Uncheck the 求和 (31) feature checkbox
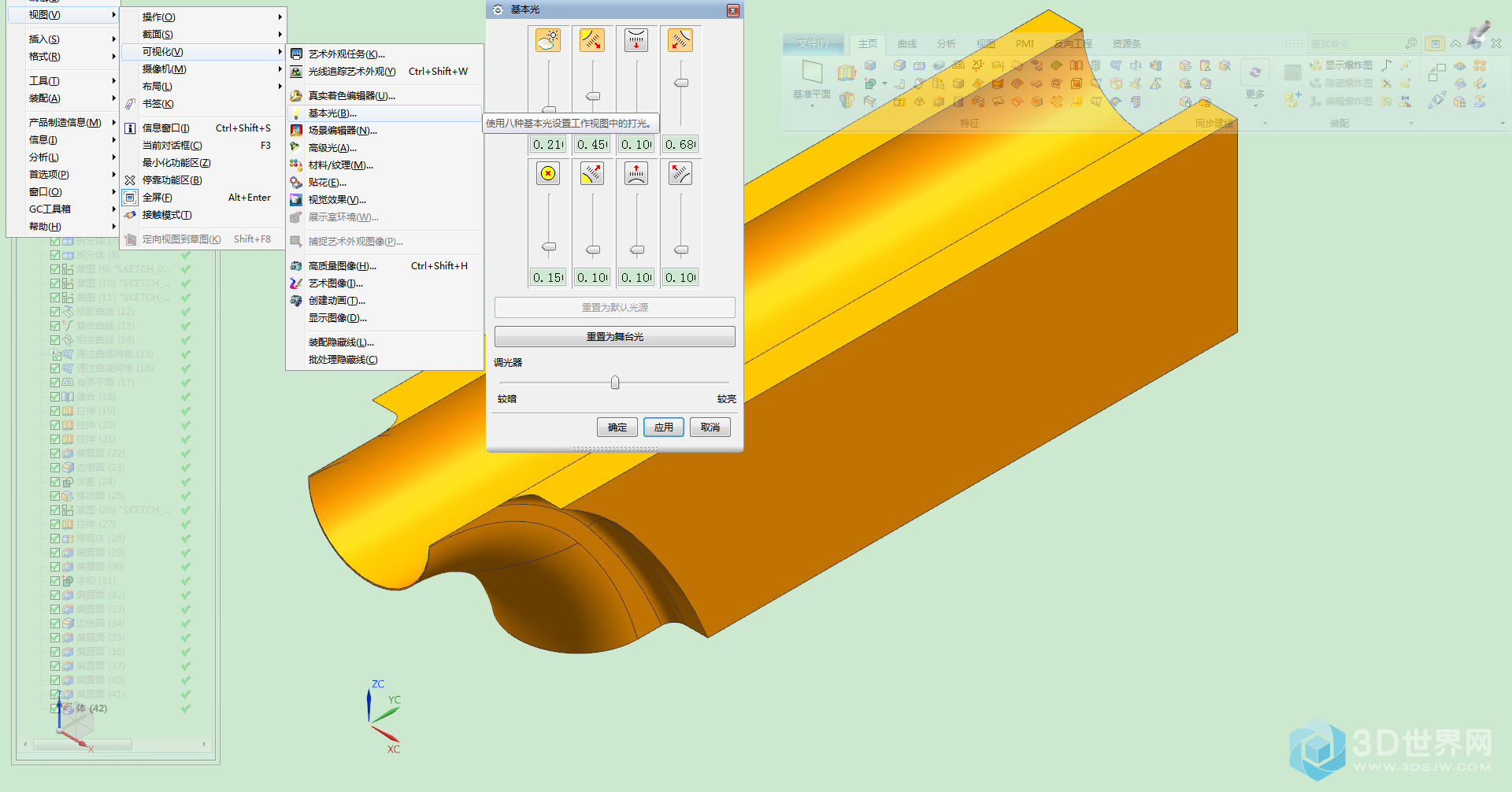1512x792 pixels. click(55, 581)
